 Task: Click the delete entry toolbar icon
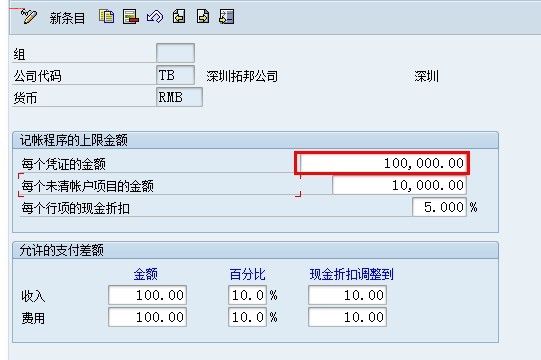[131, 17]
